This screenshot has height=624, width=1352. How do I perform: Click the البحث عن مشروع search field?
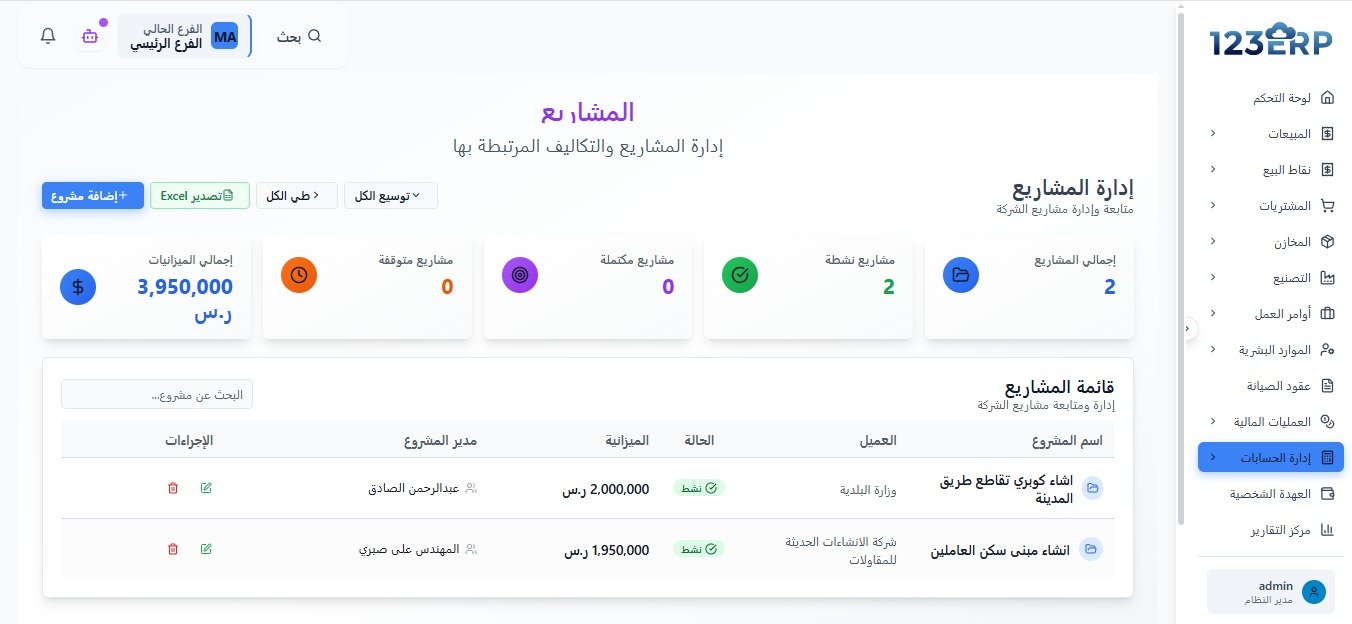157,393
